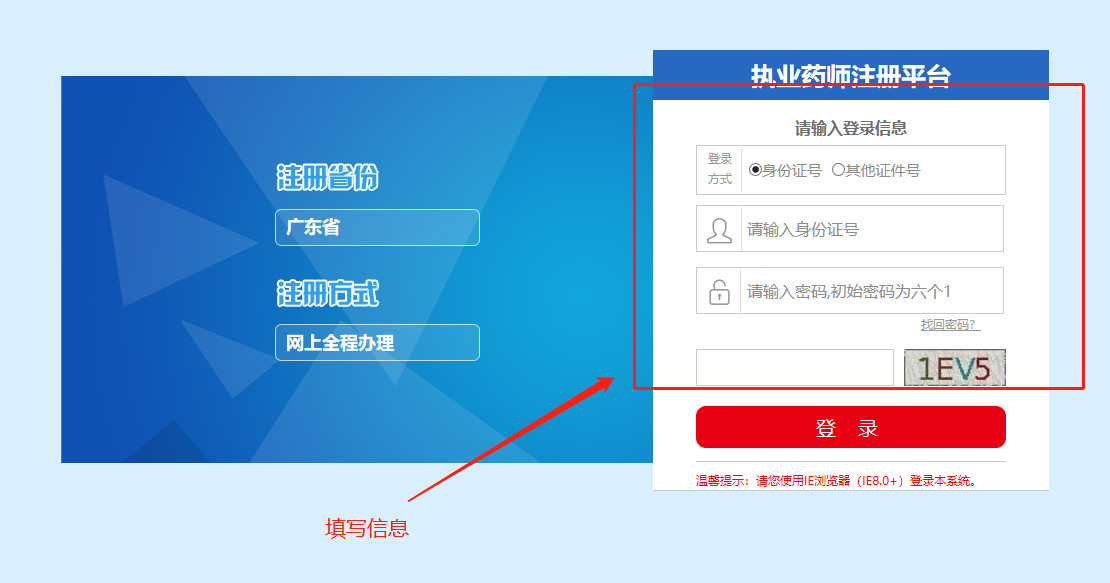Open the 找回密码? link

click(x=950, y=325)
